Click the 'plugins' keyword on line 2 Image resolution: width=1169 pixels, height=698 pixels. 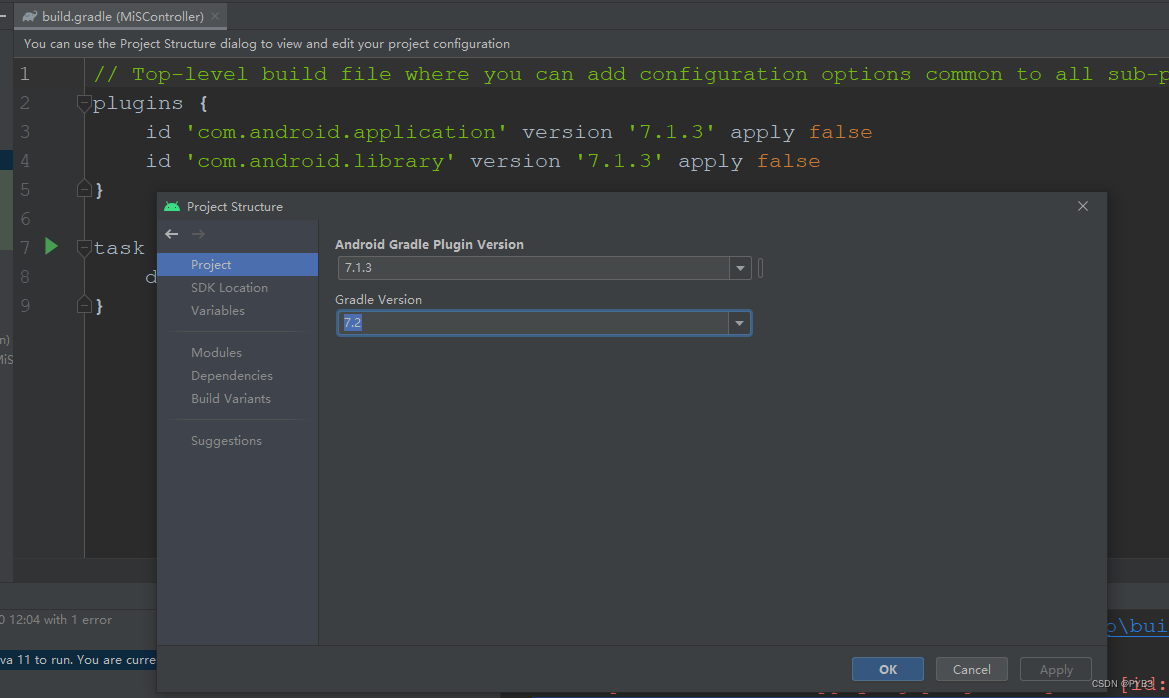tap(138, 103)
